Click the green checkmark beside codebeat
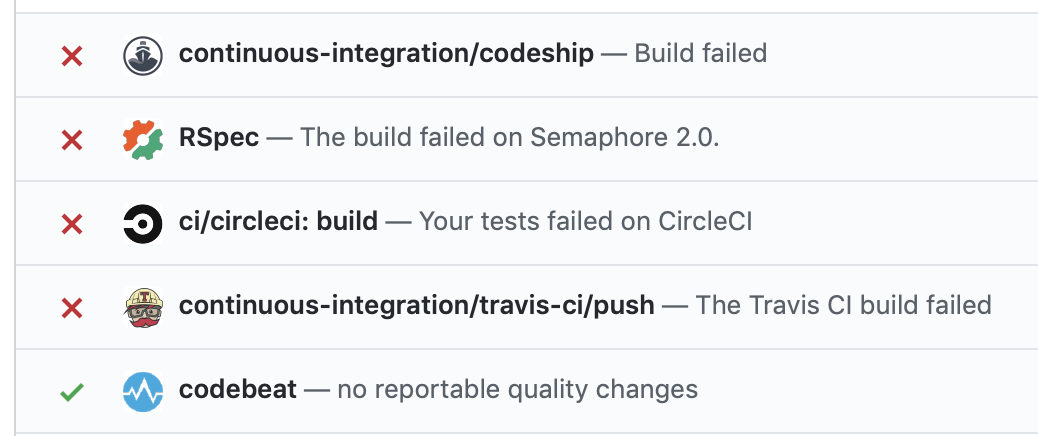 [x=72, y=392]
